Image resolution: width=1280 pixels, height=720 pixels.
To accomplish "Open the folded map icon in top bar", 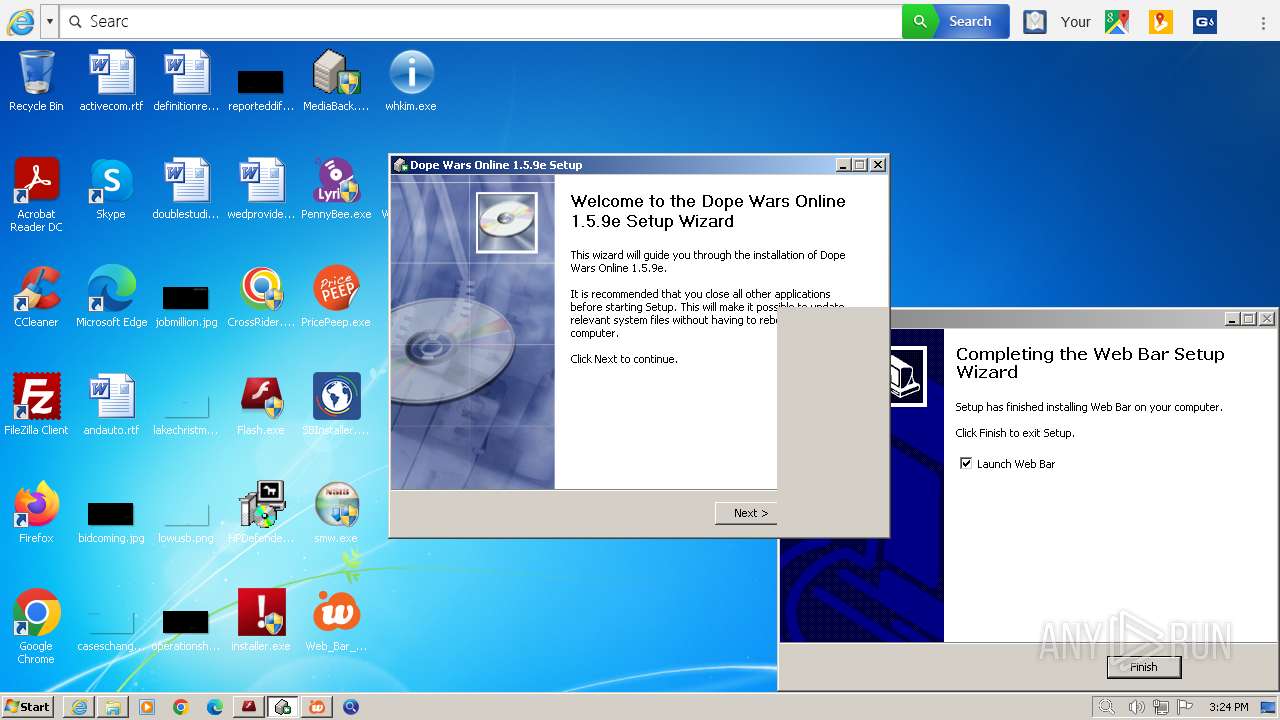I will (x=1035, y=21).
